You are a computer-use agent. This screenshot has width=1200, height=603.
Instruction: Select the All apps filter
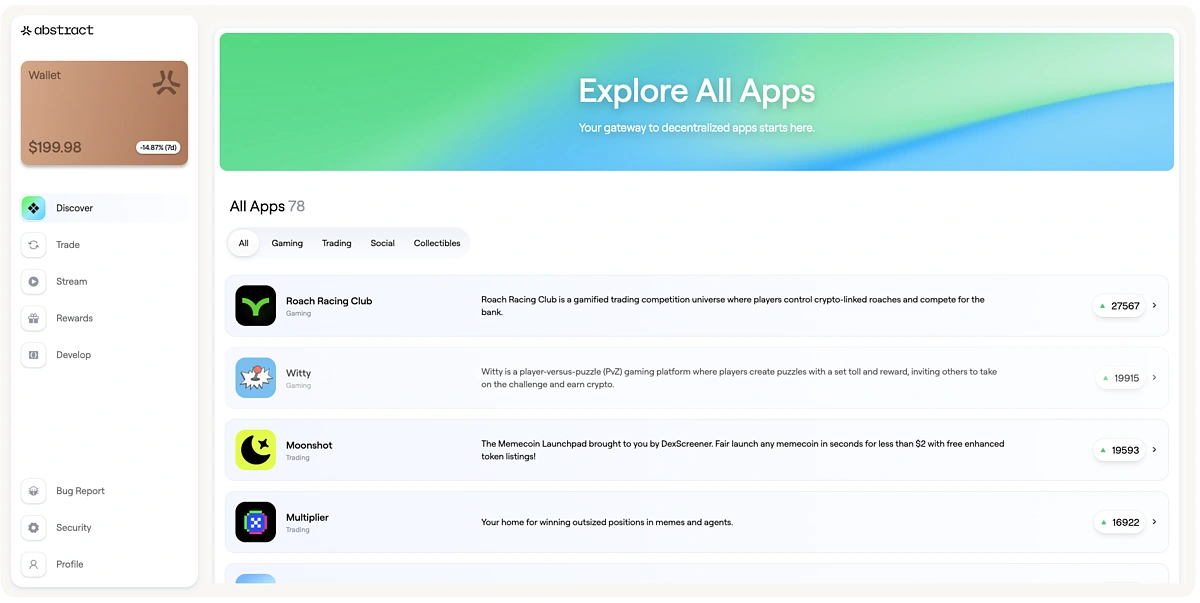pyautogui.click(x=243, y=243)
